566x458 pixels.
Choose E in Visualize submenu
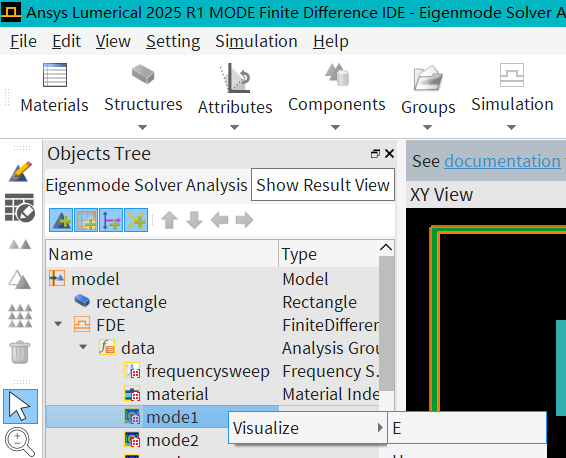pos(467,428)
